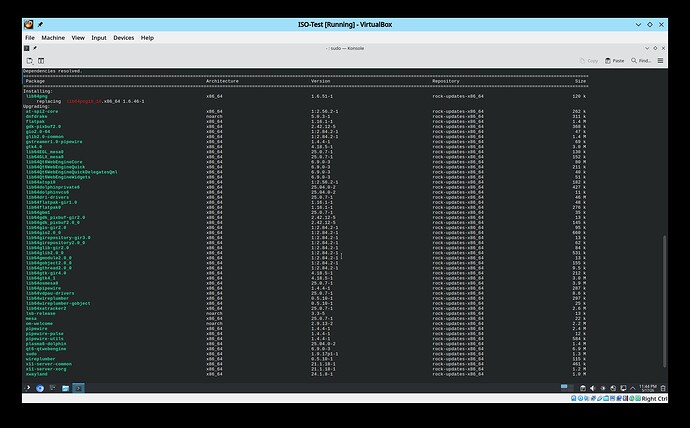The width and height of the screenshot is (690, 428).
Task: Click the network tray icon
Action: tap(613, 388)
